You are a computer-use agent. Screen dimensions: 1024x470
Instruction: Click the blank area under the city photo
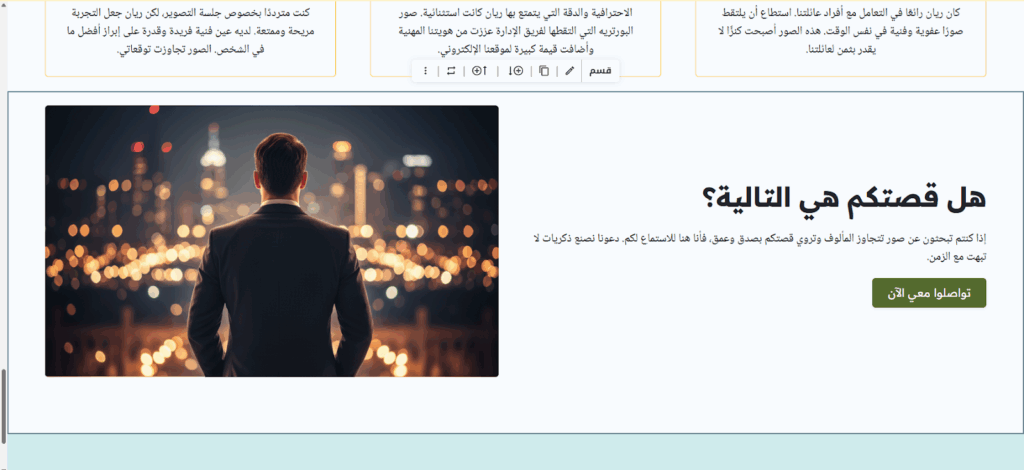click(x=271, y=404)
